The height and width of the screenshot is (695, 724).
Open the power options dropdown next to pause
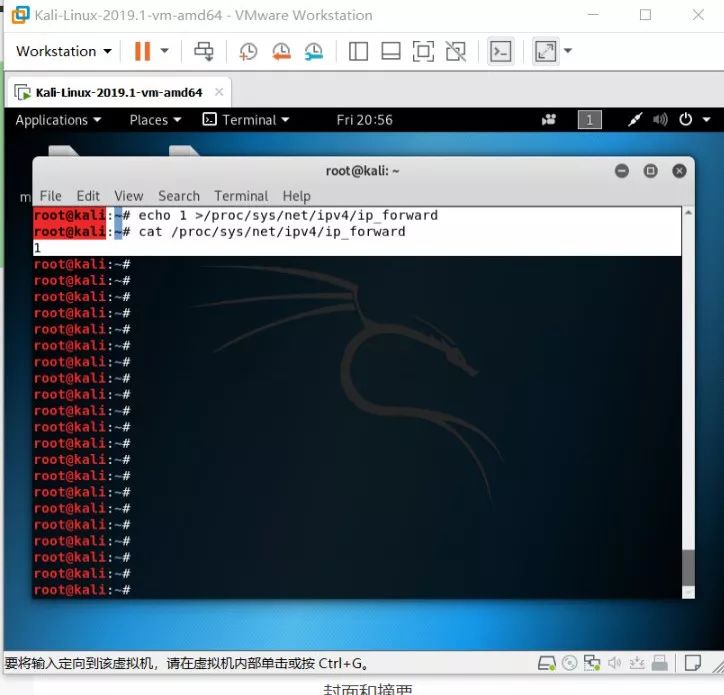pyautogui.click(x=164, y=50)
